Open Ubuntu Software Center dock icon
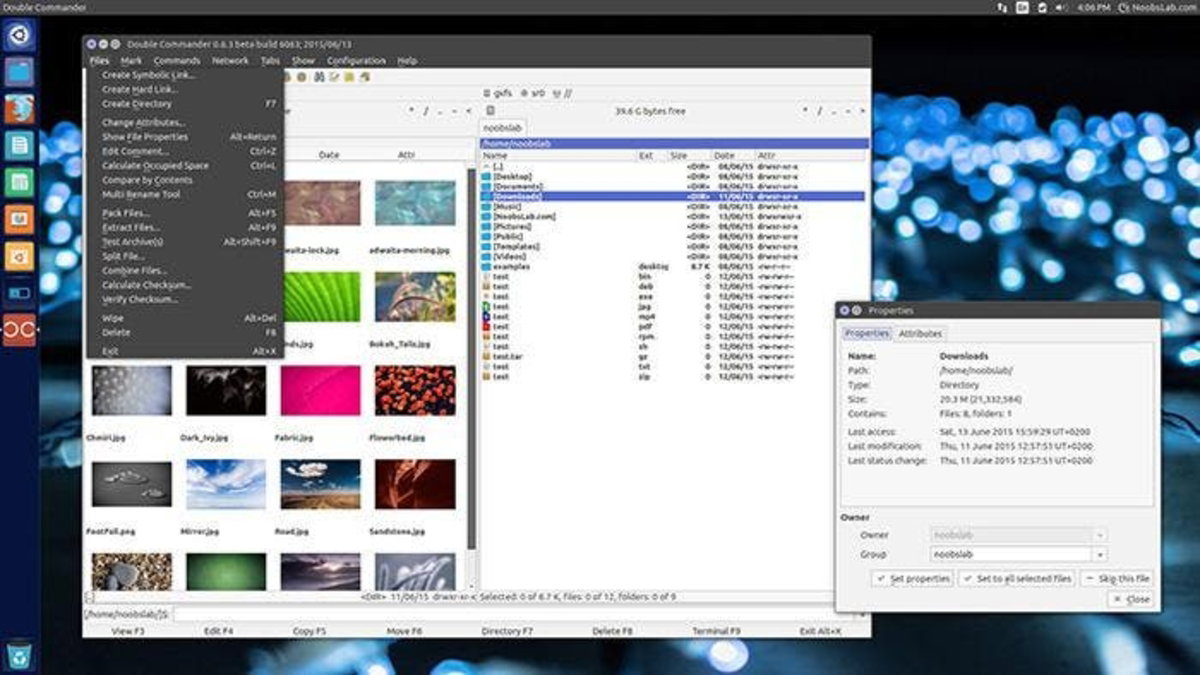Viewport: 1200px width, 675px height. pyautogui.click(x=19, y=256)
